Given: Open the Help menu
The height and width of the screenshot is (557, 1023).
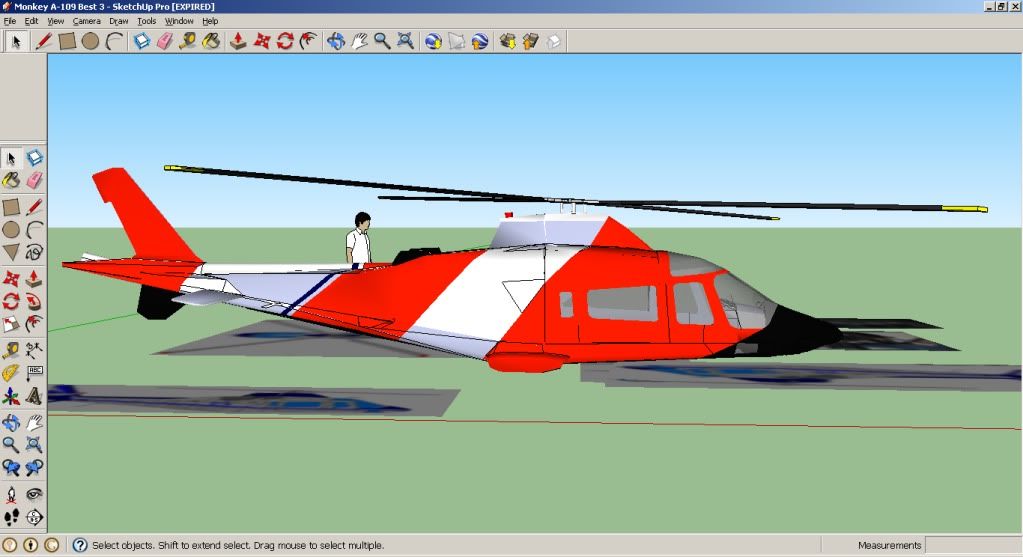Looking at the screenshot, I should pos(210,21).
